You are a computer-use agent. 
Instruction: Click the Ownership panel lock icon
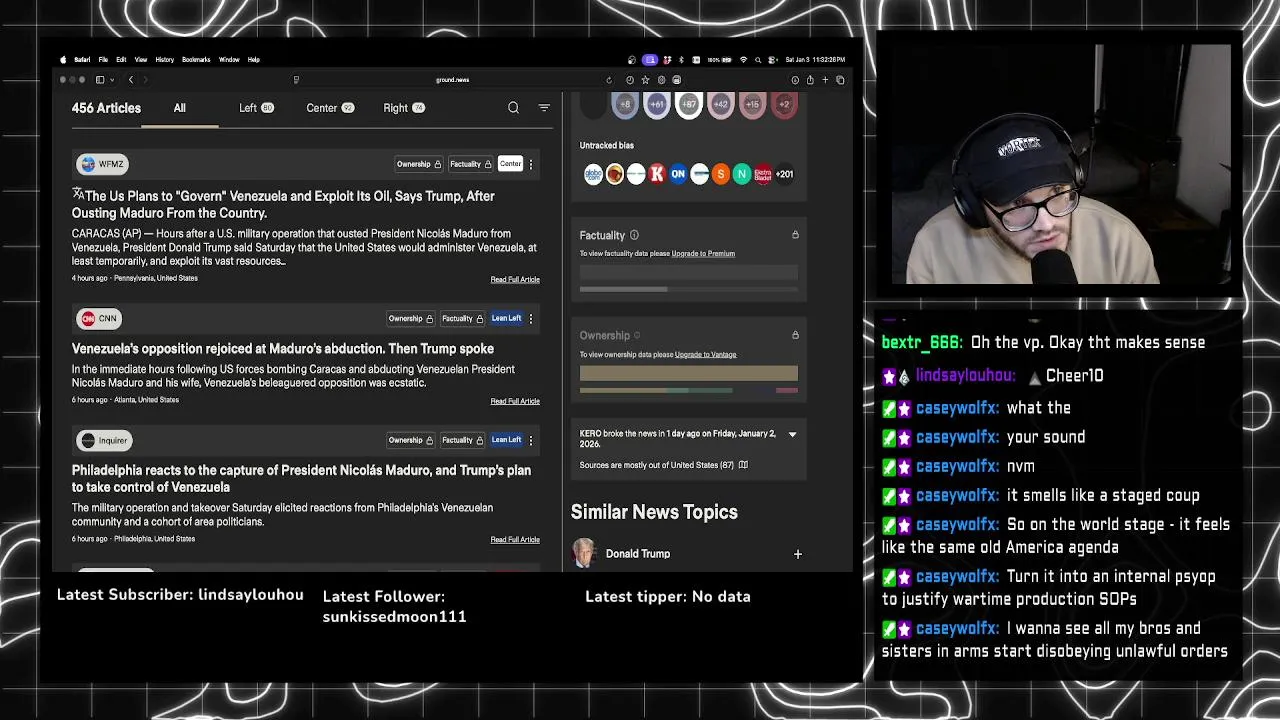coord(795,335)
